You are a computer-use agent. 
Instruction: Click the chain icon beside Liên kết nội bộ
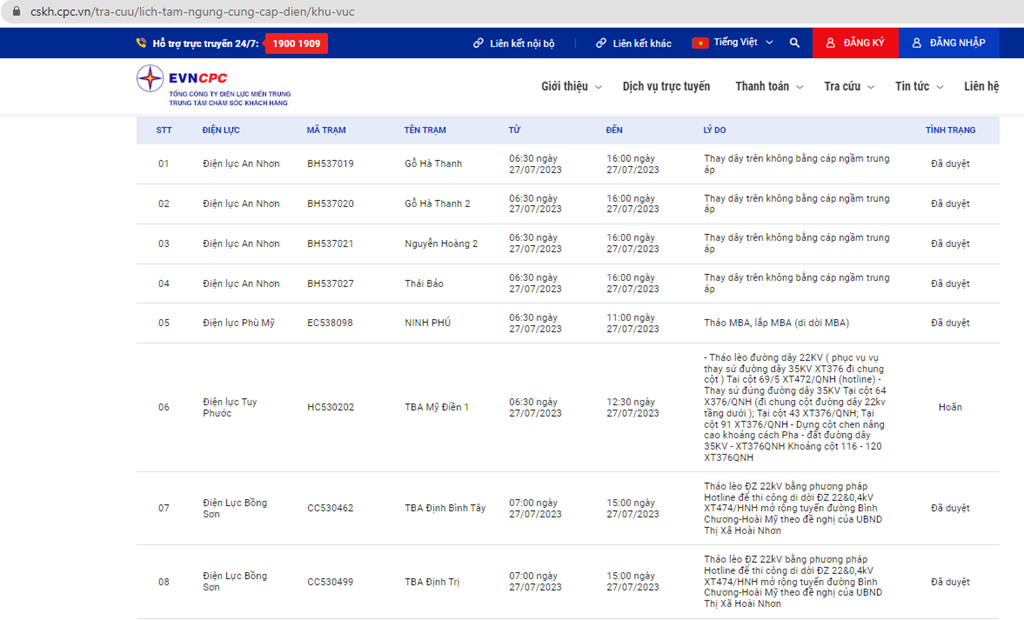(479, 43)
